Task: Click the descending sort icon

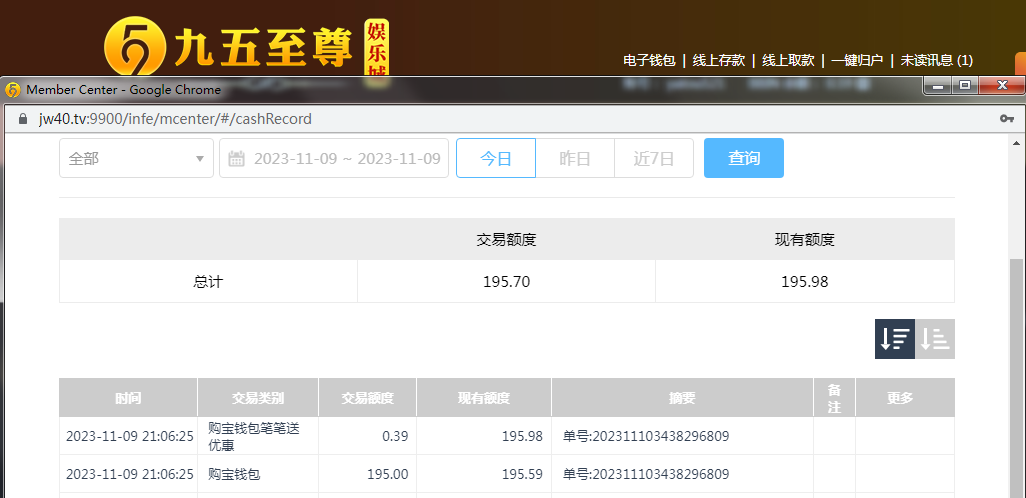Action: click(x=894, y=339)
